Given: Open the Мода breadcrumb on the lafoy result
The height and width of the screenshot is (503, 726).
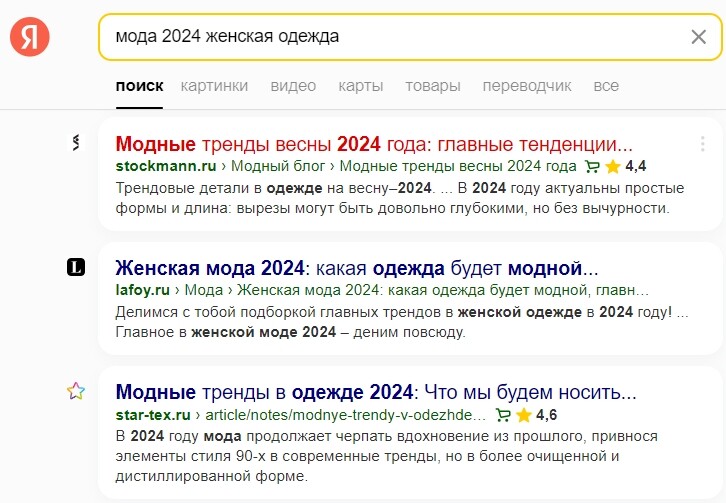Looking at the screenshot, I should click(x=204, y=290).
